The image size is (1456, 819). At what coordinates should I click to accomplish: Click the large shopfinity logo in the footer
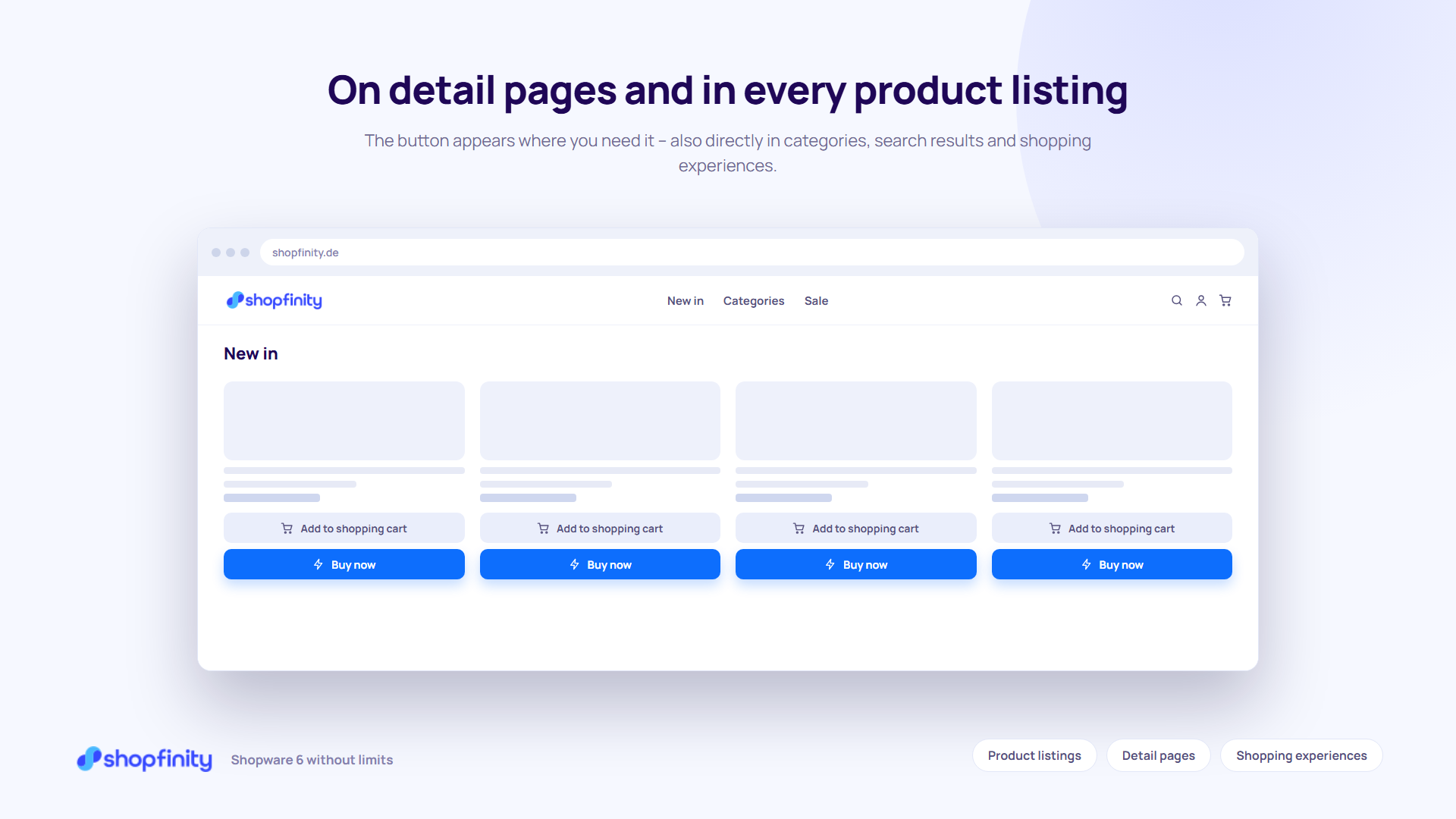(x=144, y=758)
